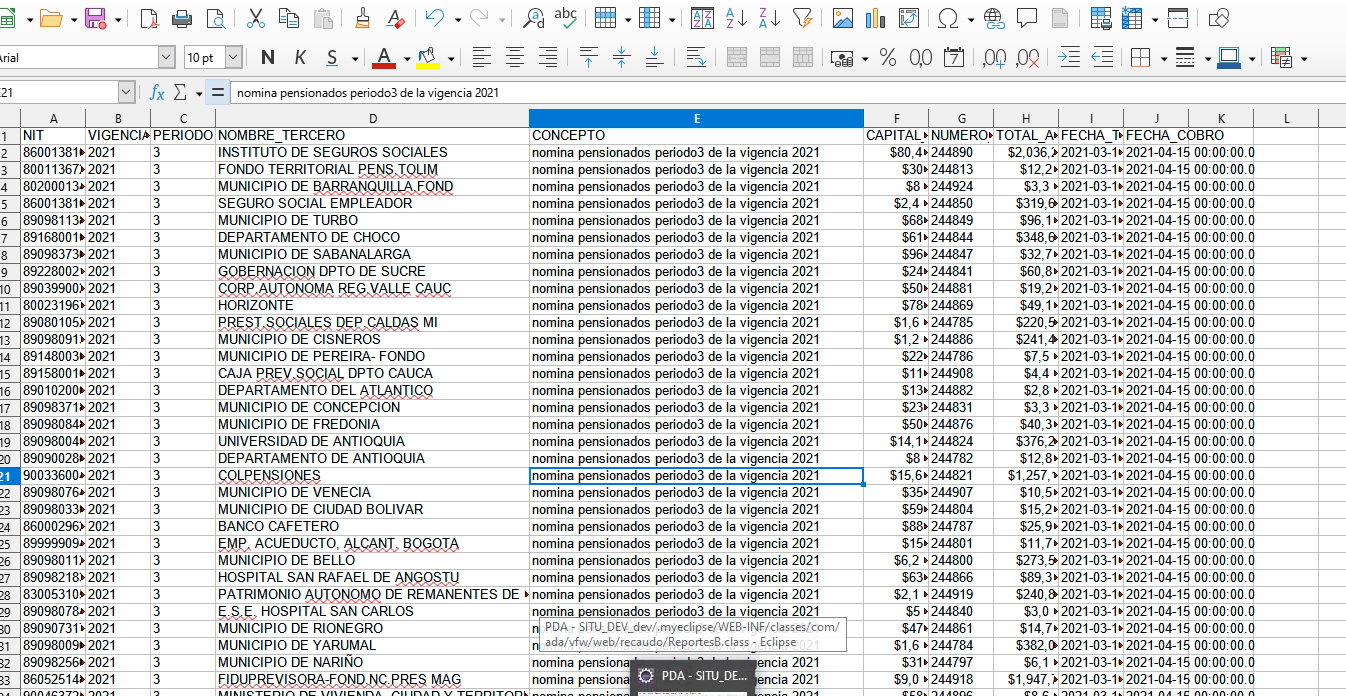The image size is (1346, 696).
Task: Open the PDA - SITU_DE Eclipse taskbar item
Action: [694, 676]
